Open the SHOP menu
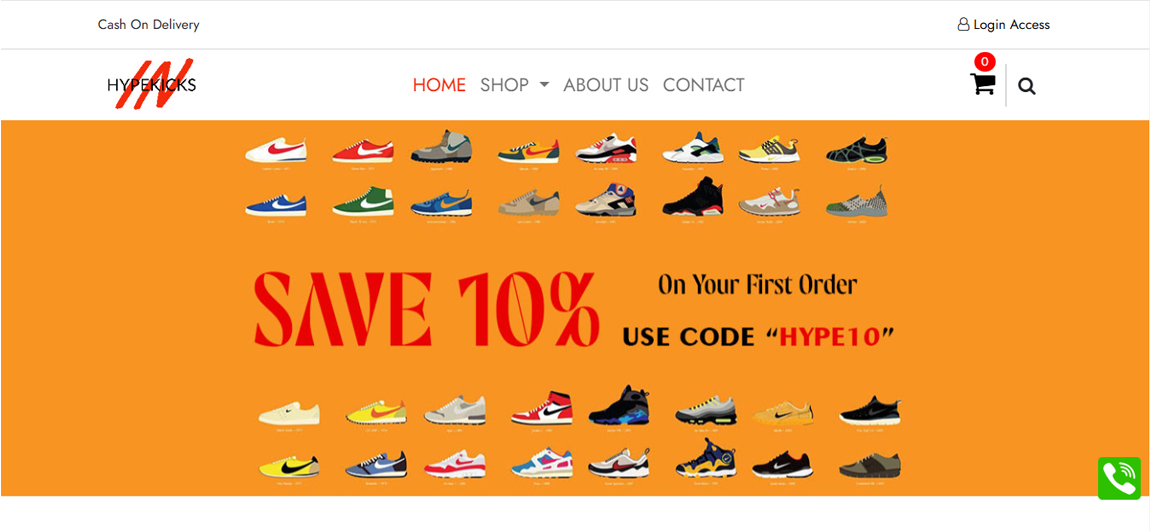Screen dimensions: 1150x531 click(x=505, y=85)
